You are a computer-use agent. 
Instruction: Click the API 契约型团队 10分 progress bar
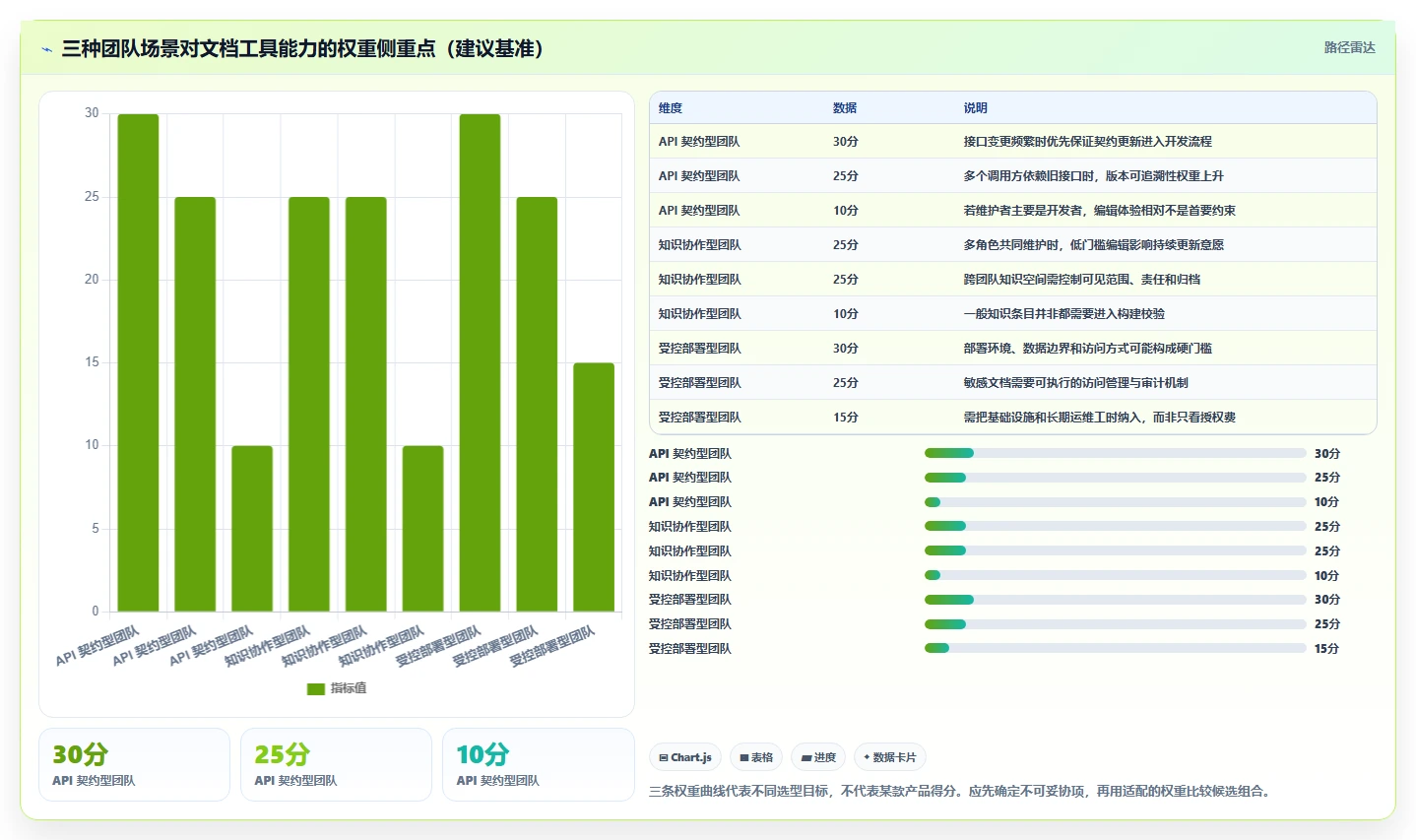[1115, 502]
